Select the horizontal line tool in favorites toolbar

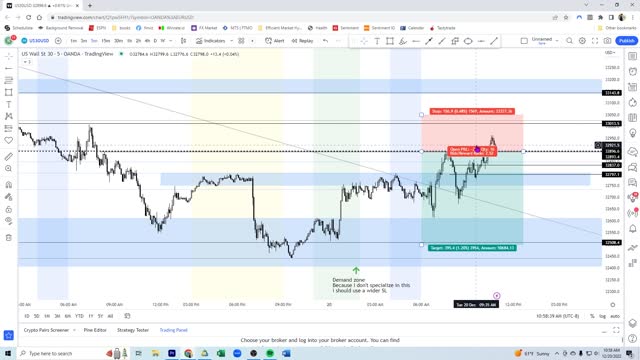[x=416, y=41]
